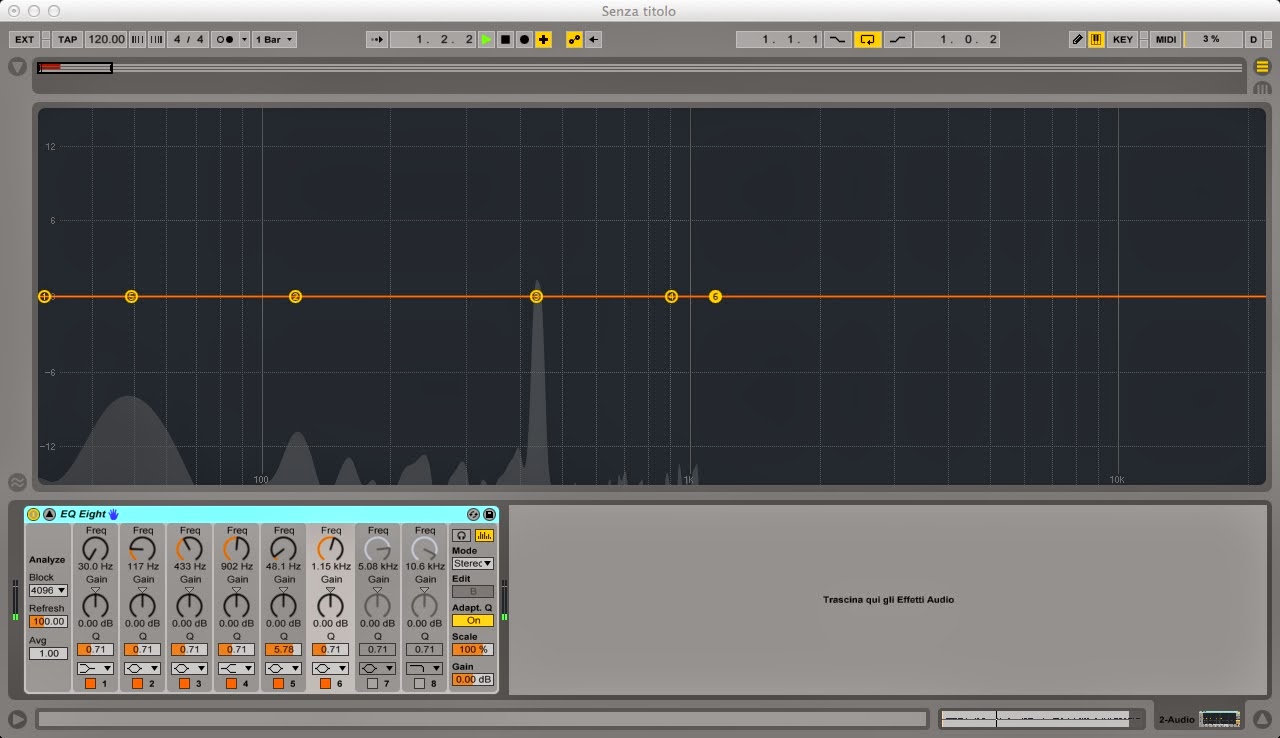Open band 5 filter type dropdown
The image size is (1280, 738).
(x=284, y=668)
